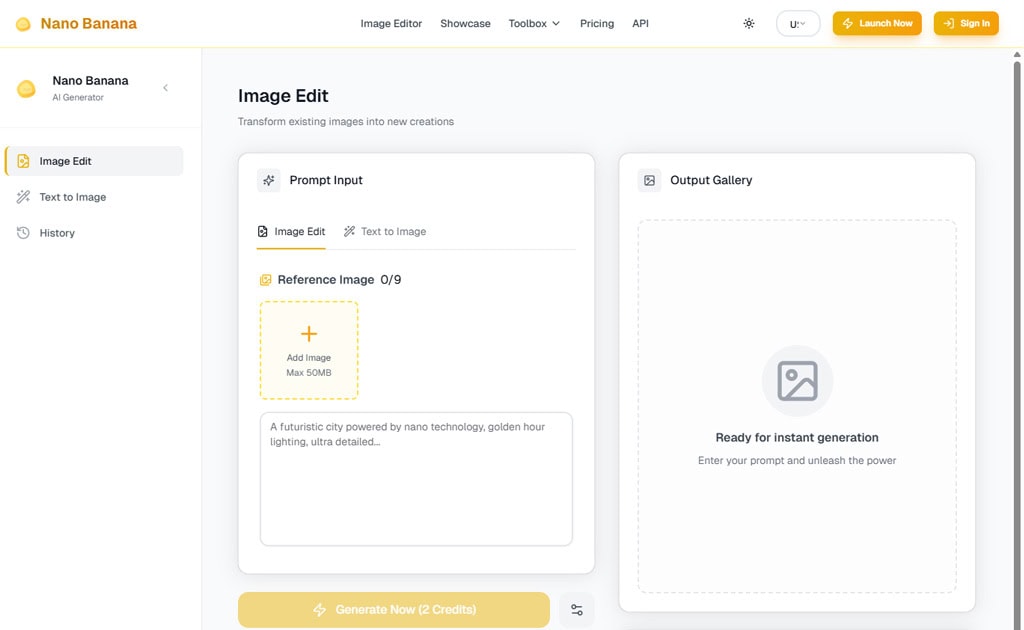Open Text to Image from sidebar
Viewport: 1024px width, 630px height.
click(x=72, y=197)
